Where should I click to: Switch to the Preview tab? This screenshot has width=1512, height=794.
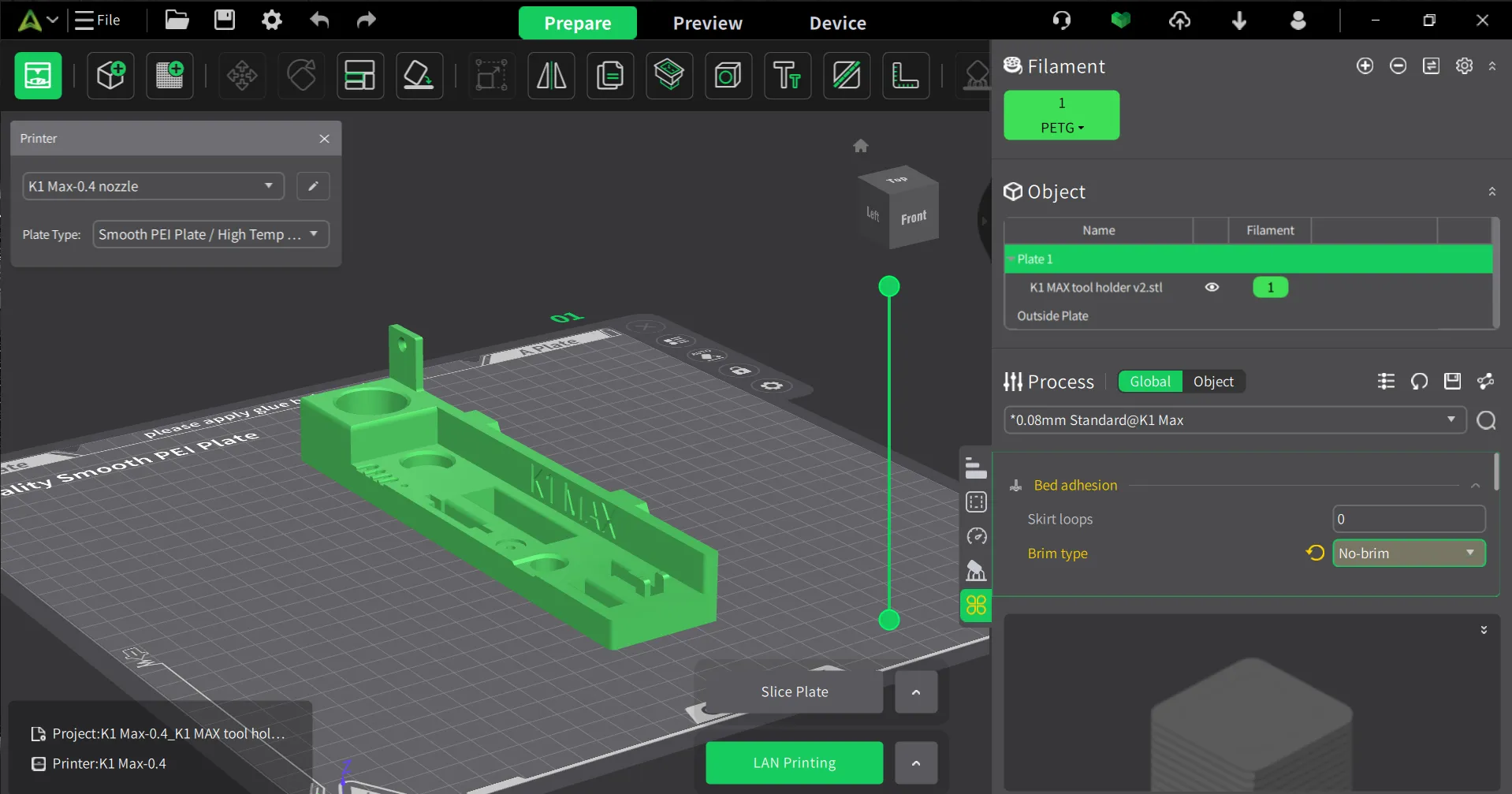(707, 22)
